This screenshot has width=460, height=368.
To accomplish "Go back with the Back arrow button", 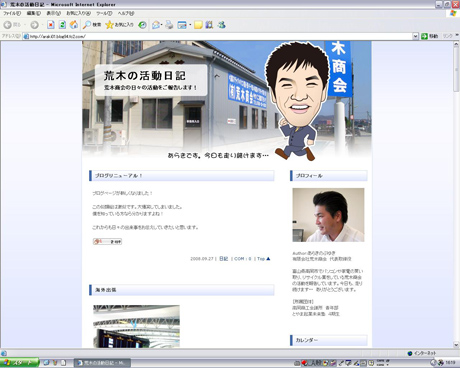I will point(12,25).
